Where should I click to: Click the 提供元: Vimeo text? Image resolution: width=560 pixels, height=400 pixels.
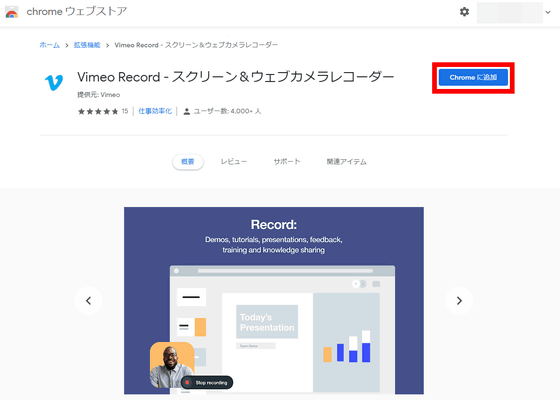(99, 95)
